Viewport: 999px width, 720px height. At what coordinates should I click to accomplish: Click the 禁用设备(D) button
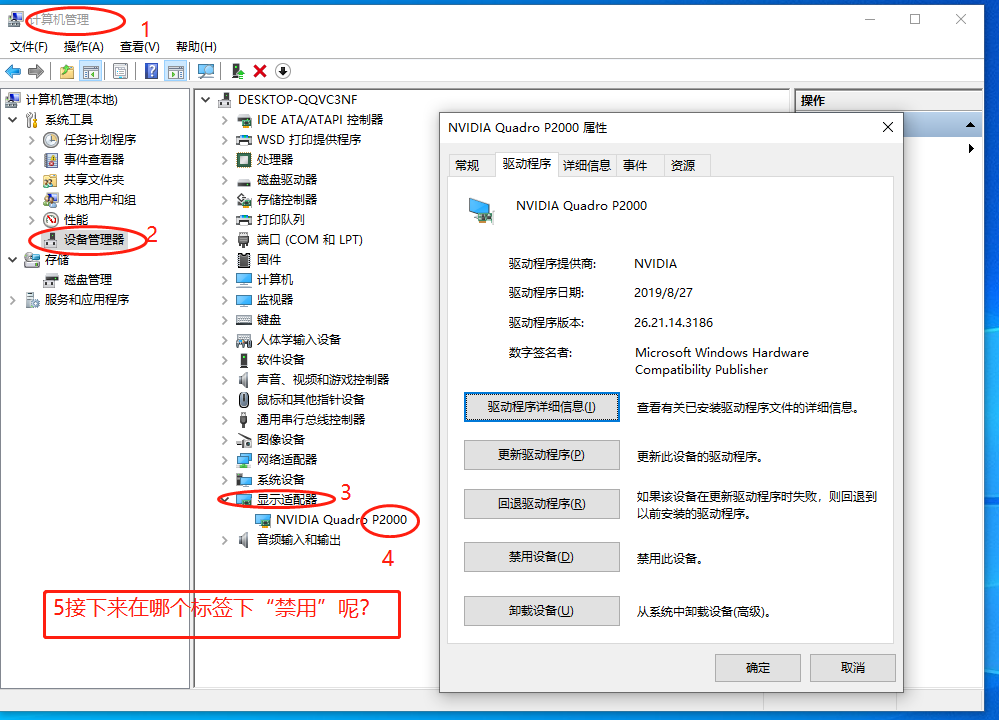[542, 557]
